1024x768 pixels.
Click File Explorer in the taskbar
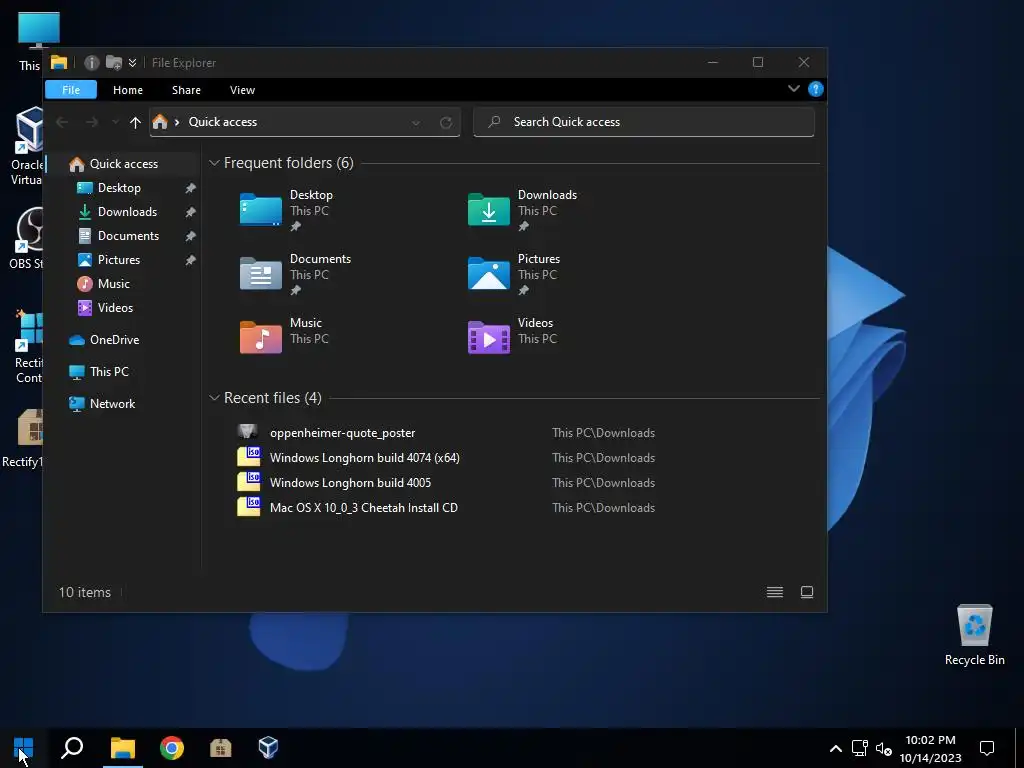(x=122, y=748)
